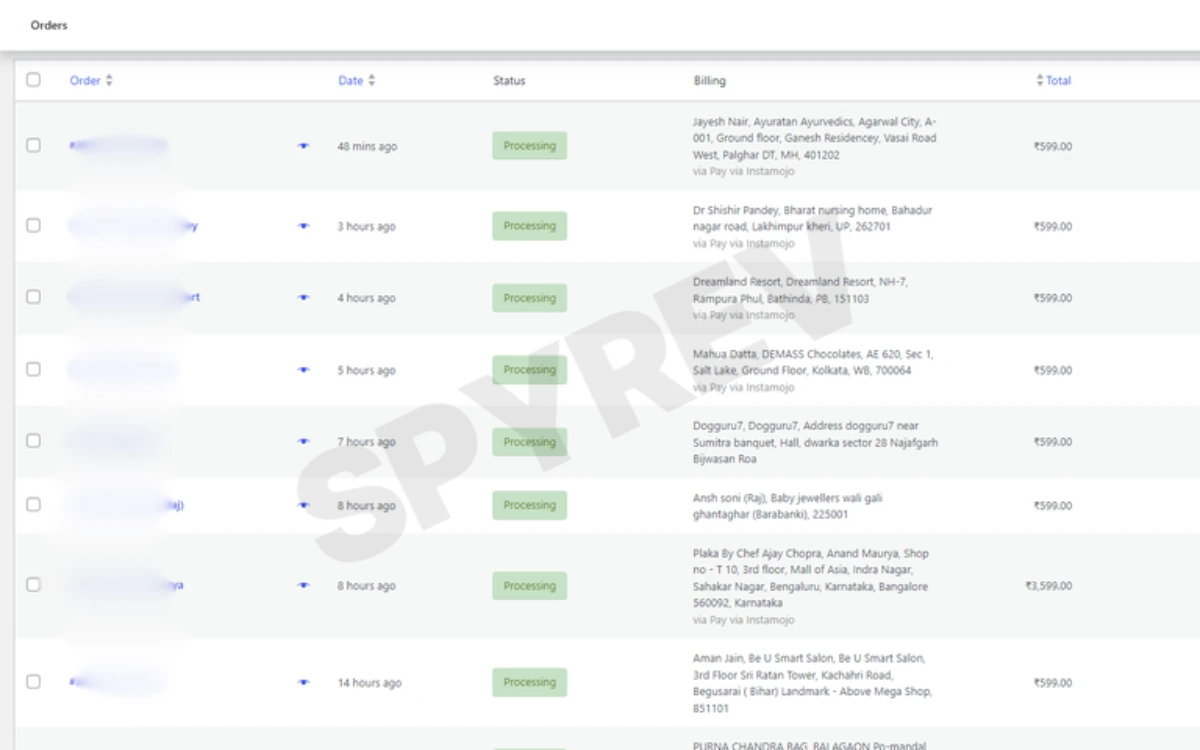The width and height of the screenshot is (1200, 750).
Task: Click preview eye icon for 3 hours ago order
Action: click(303, 226)
